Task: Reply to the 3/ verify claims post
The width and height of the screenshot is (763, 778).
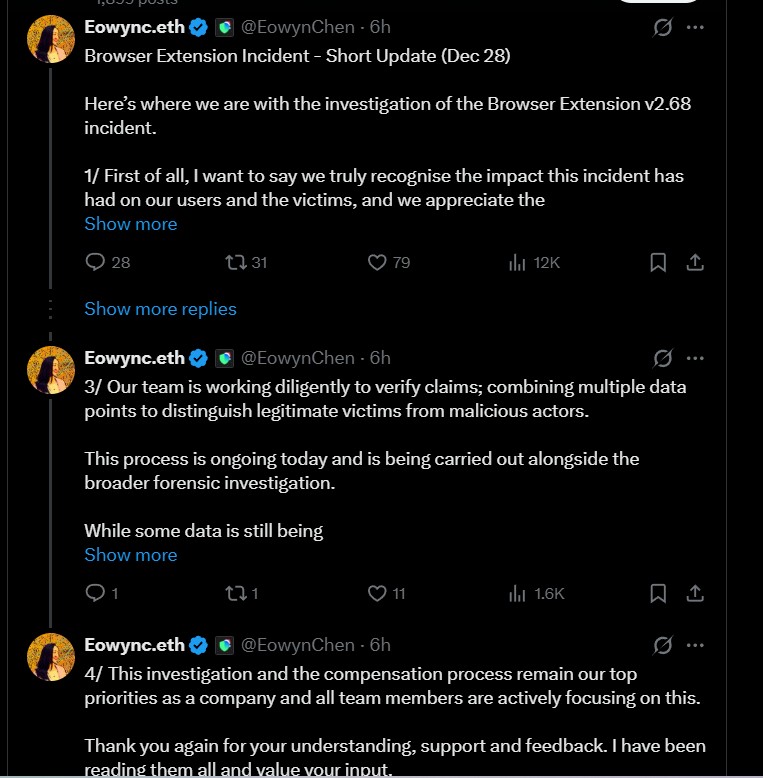Action: (96, 593)
